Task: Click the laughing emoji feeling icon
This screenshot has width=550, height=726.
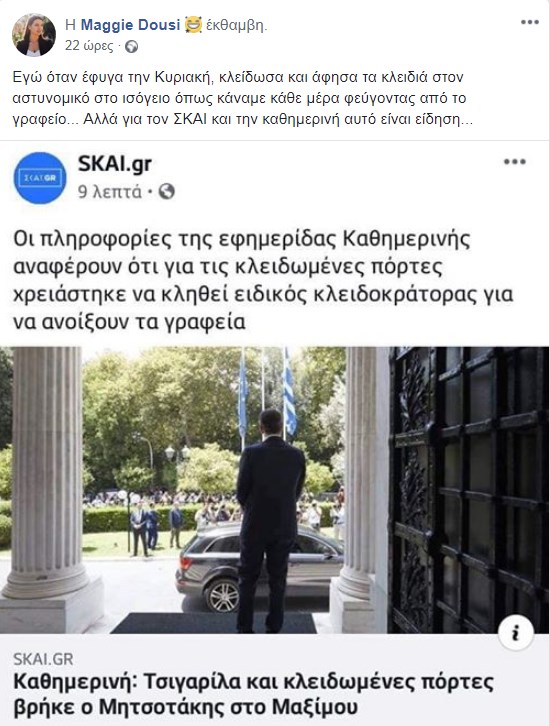Action: (x=193, y=25)
